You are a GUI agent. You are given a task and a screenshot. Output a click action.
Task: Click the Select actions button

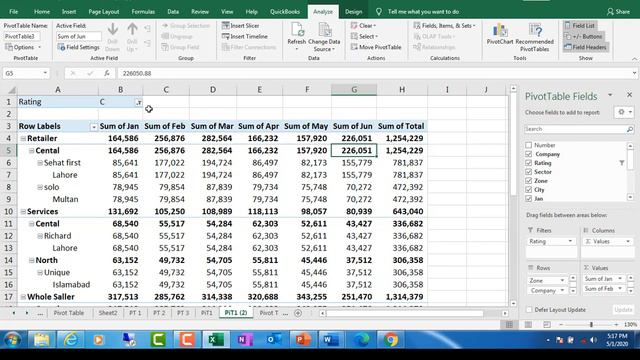coord(364,36)
